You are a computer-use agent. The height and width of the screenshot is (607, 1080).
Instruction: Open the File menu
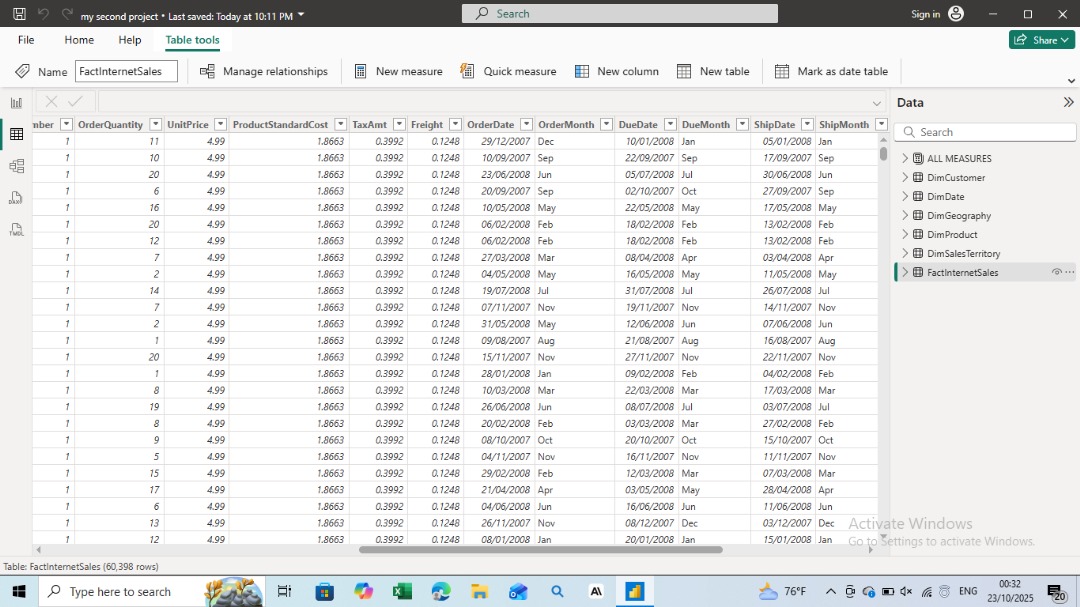(x=26, y=40)
